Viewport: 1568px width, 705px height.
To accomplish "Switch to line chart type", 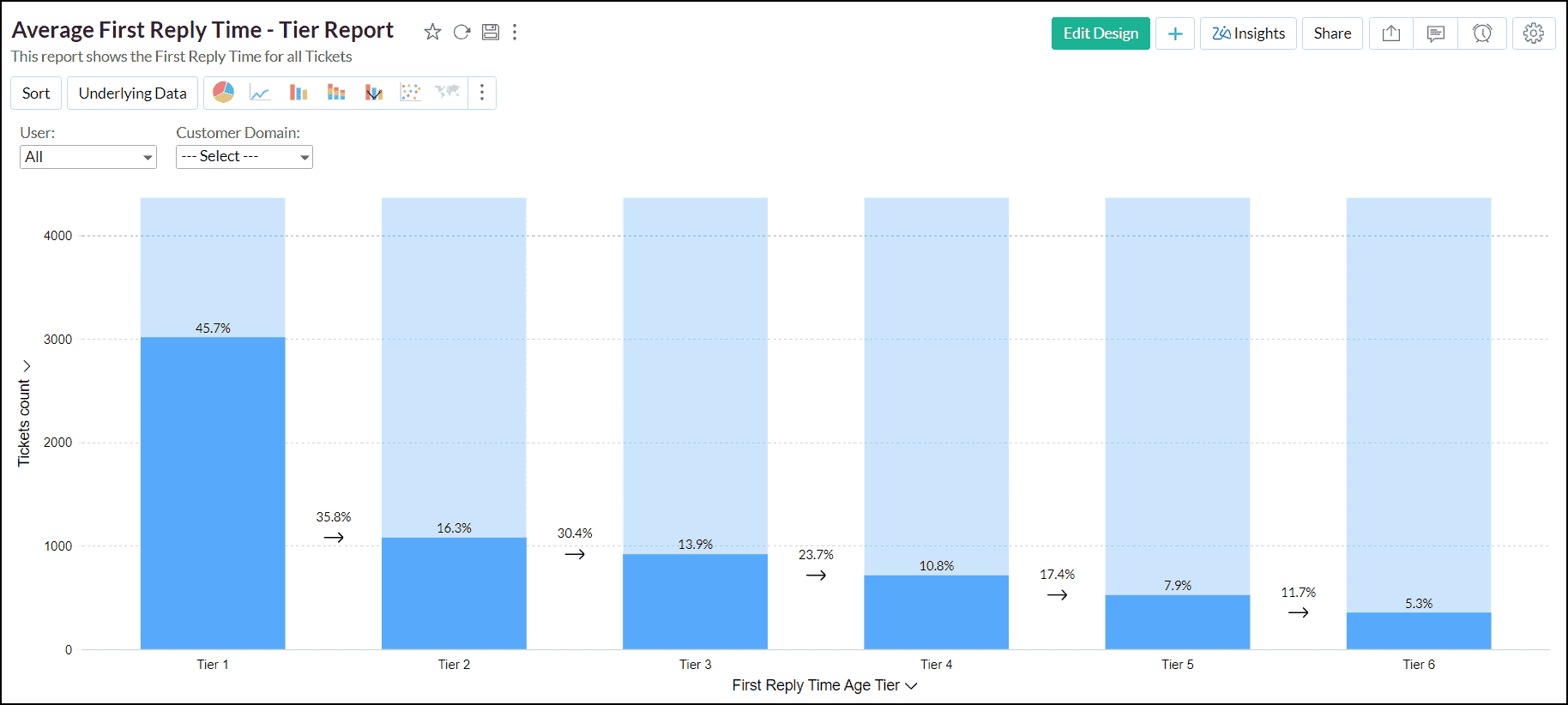I will click(260, 93).
